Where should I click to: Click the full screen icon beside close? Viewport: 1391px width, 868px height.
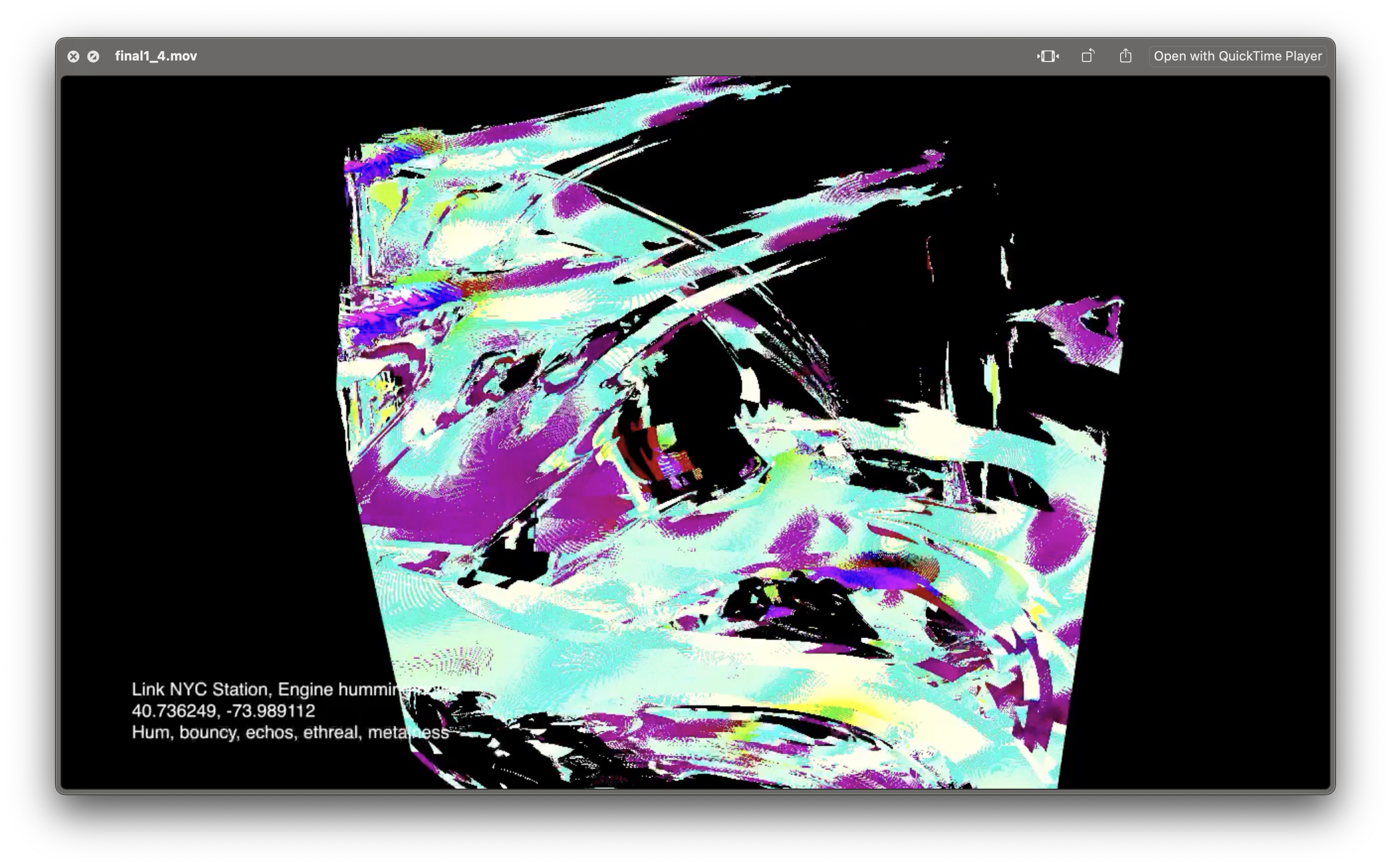(93, 56)
